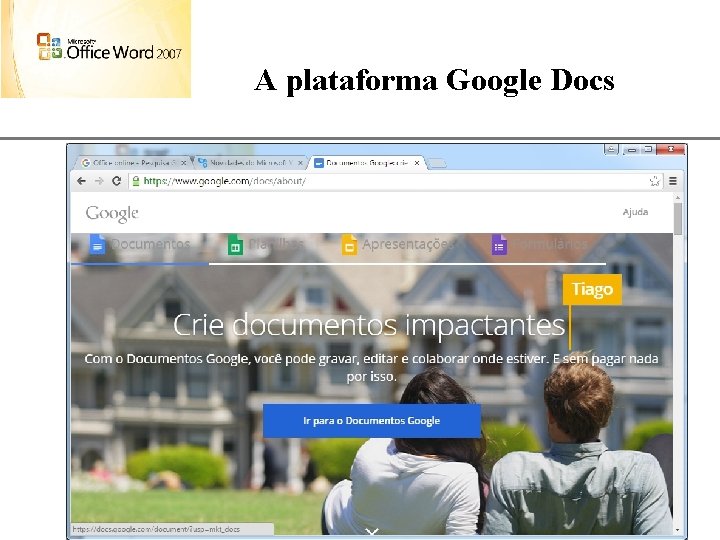Open a new browser tab
The image size is (720, 540).
(437, 163)
